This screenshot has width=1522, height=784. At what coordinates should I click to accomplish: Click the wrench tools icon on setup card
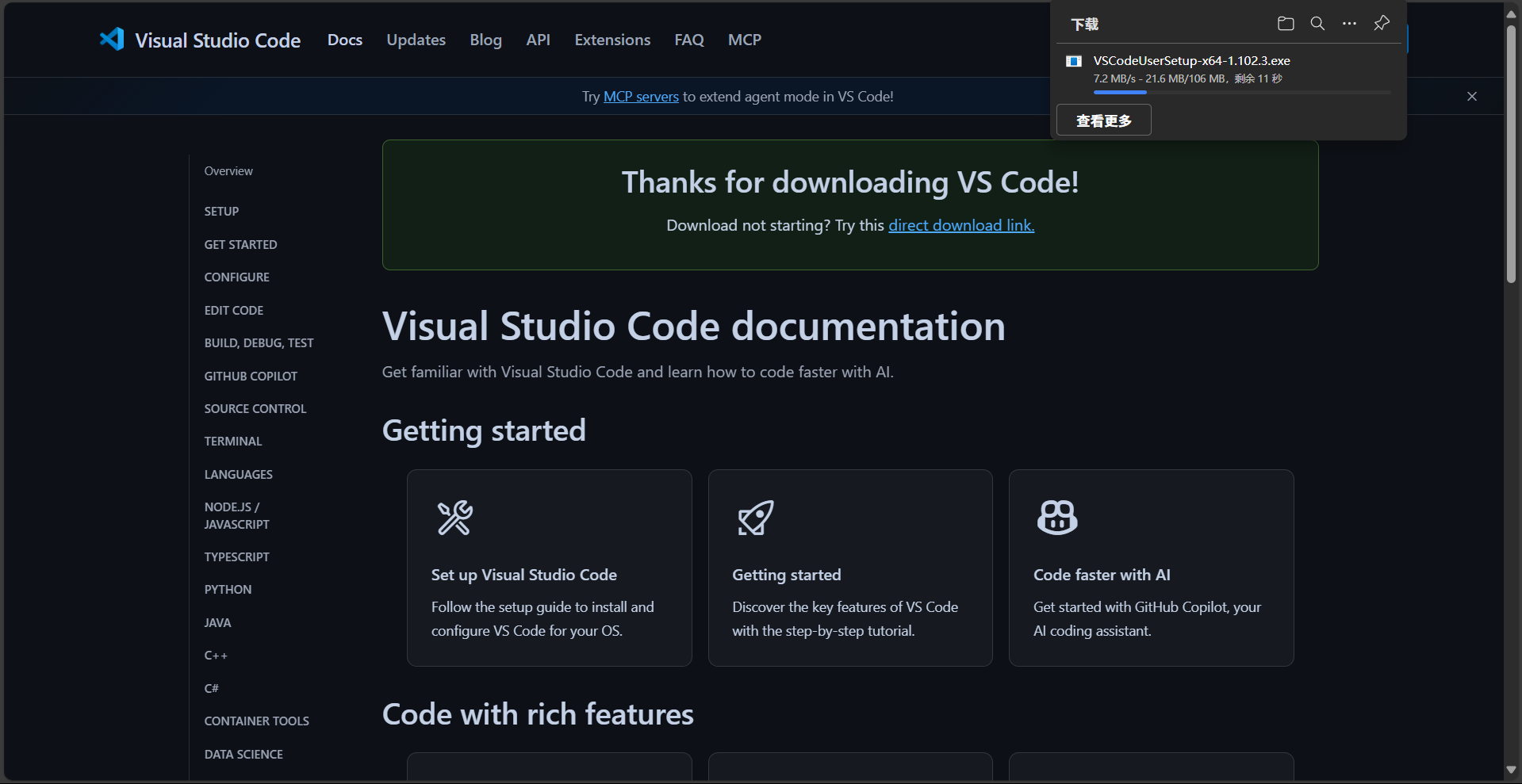click(455, 518)
